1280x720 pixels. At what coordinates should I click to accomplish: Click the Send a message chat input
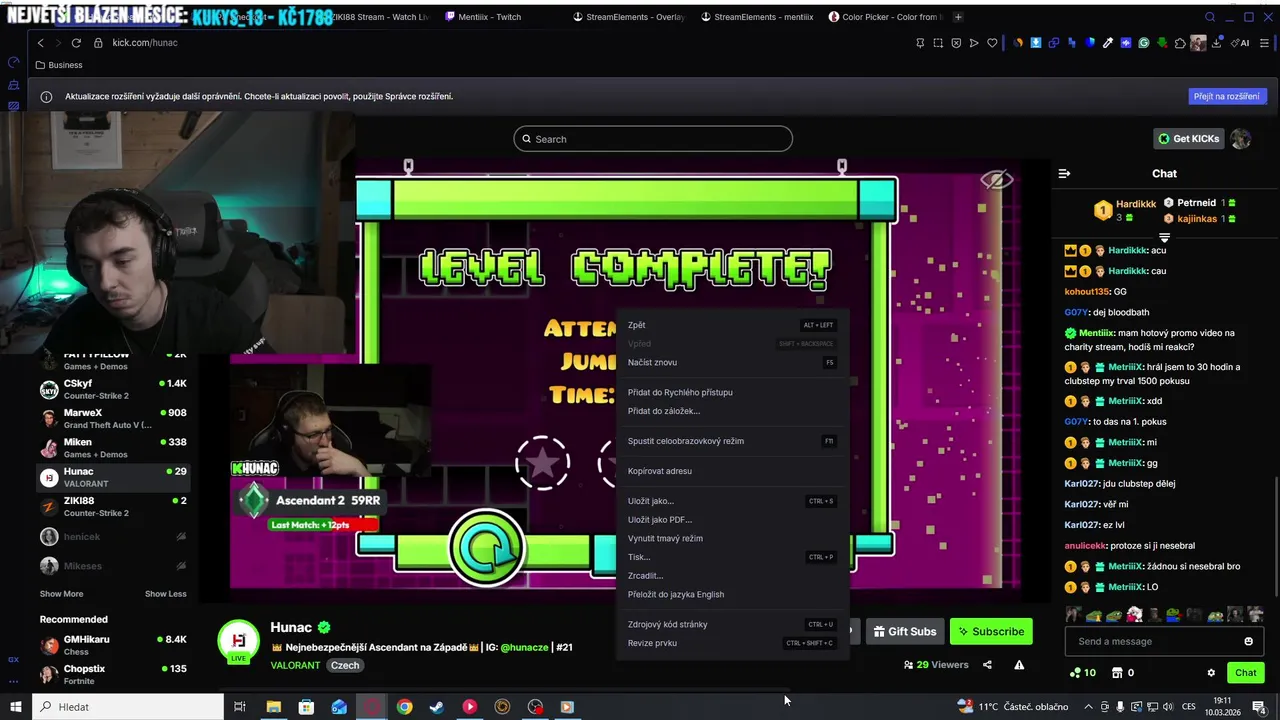pos(1155,641)
